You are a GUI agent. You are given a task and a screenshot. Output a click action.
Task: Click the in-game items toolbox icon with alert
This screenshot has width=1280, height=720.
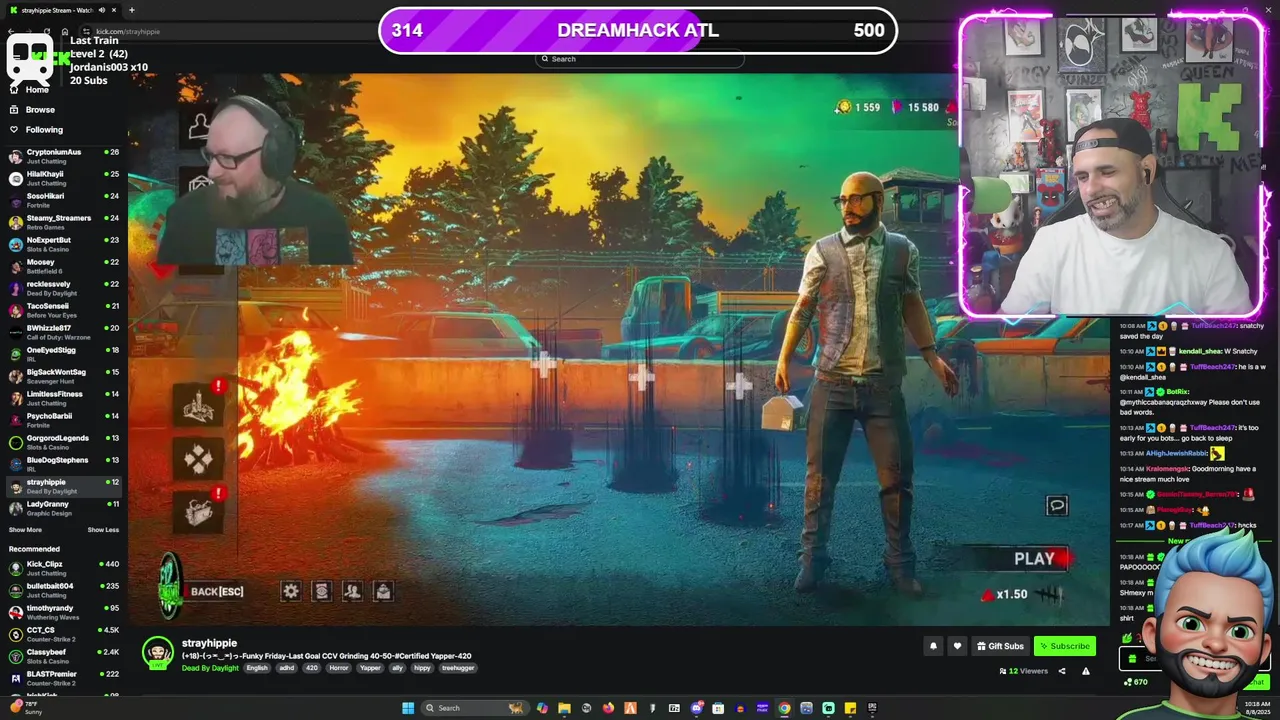pos(199,512)
